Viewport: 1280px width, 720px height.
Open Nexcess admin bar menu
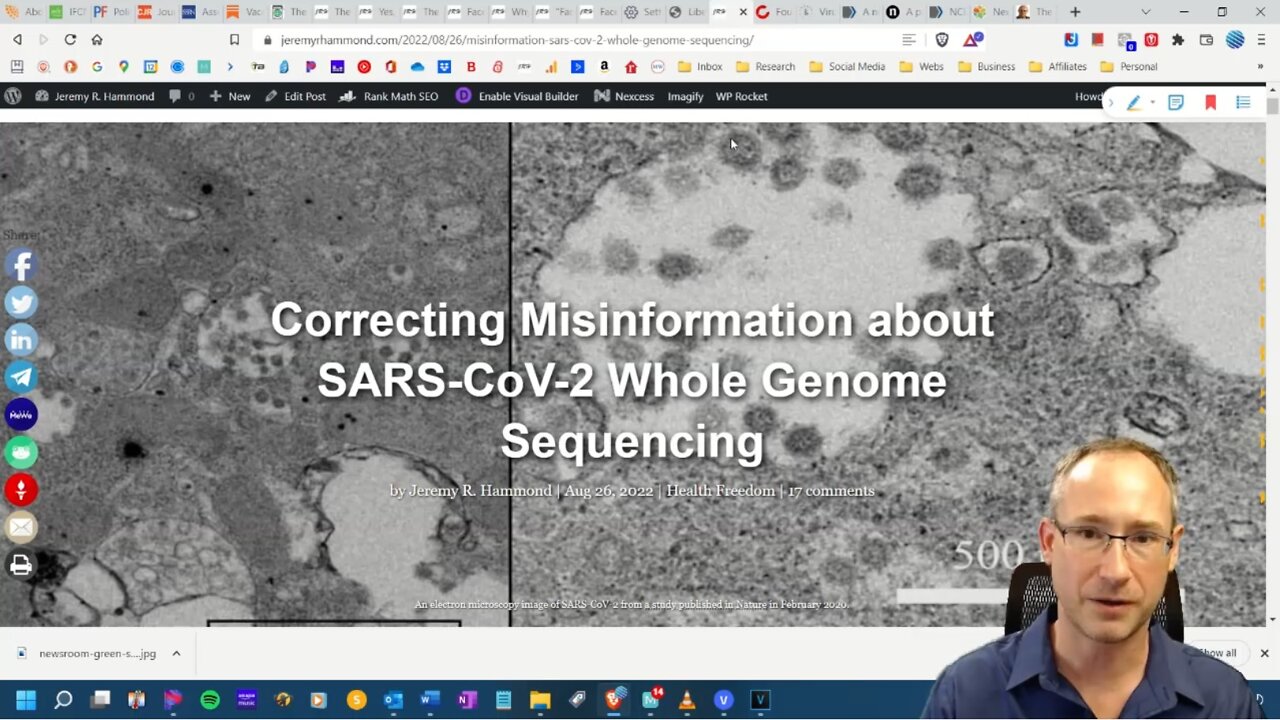[624, 96]
